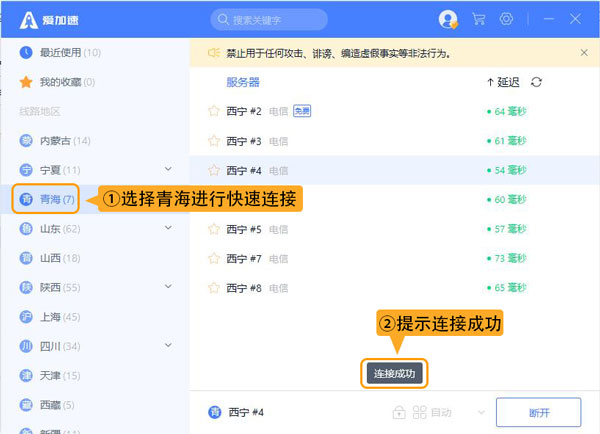Viewport: 600px width, 434px height.
Task: Favorite 西宁 #8 with star
Action: click(214, 287)
